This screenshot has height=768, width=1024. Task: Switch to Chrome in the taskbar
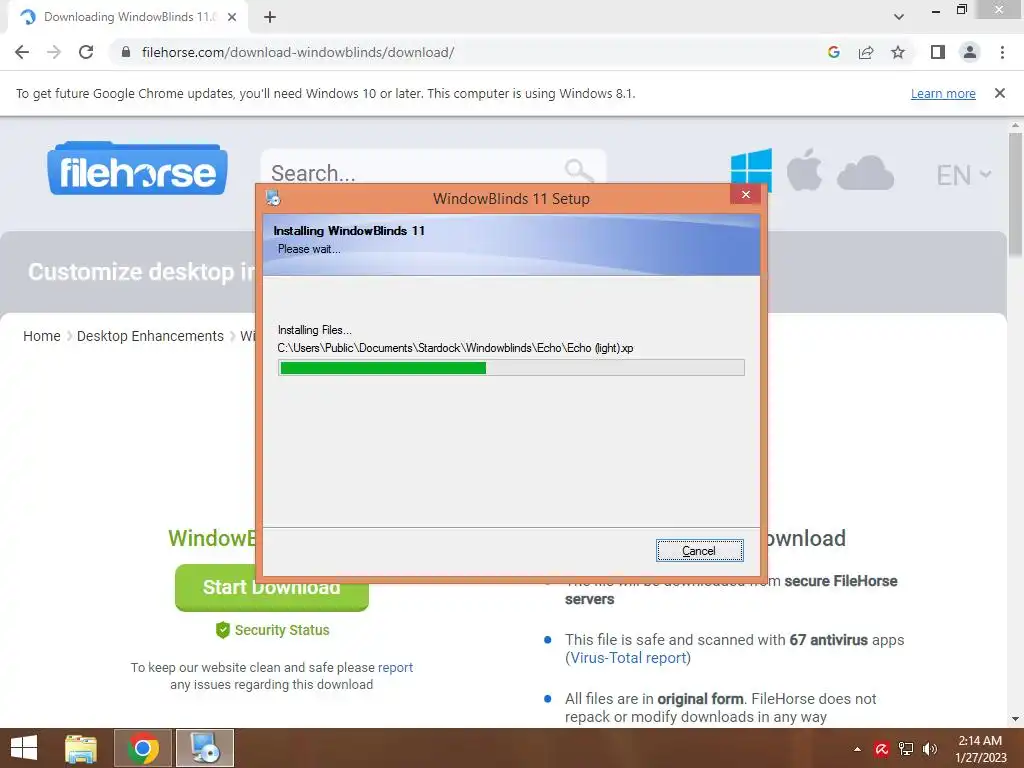143,748
